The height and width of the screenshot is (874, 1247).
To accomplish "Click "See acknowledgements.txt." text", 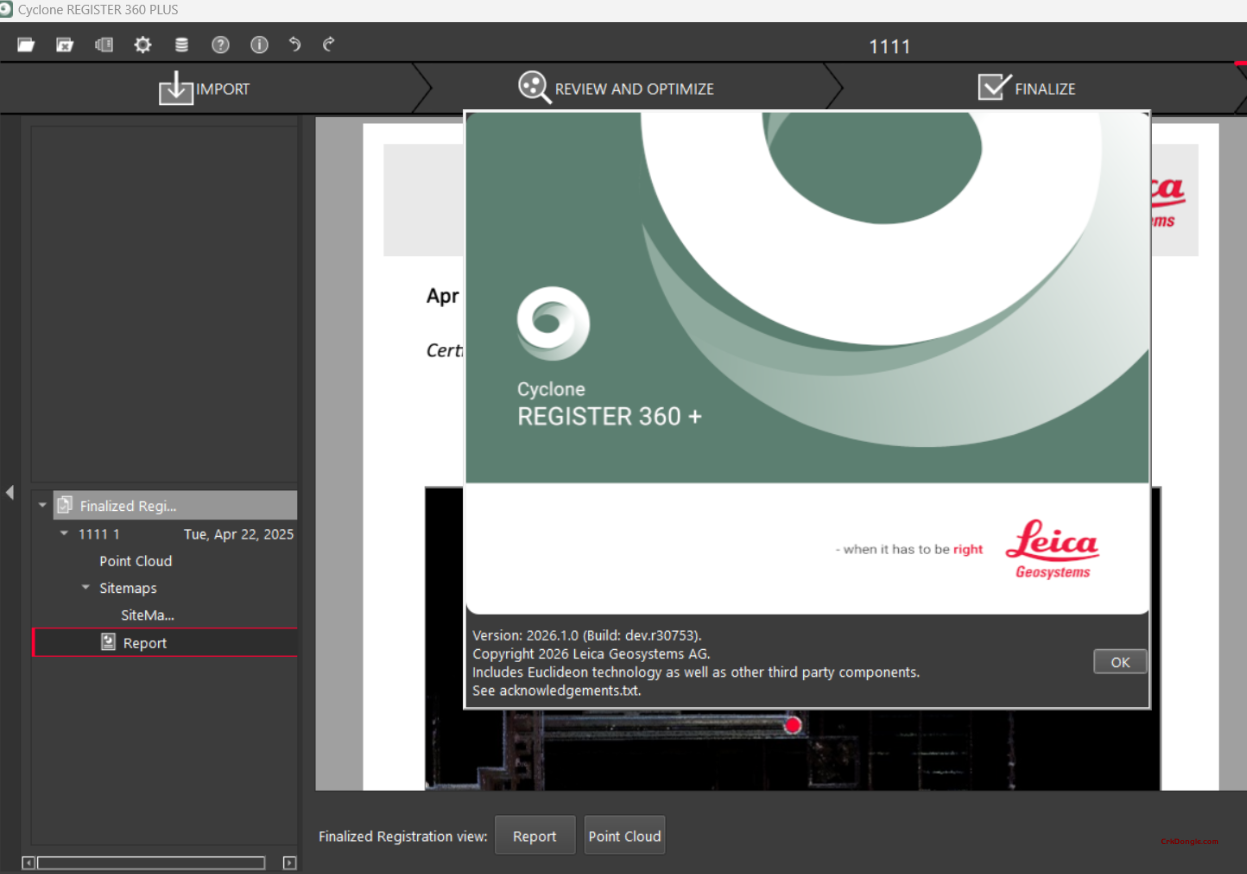I will pos(556,690).
